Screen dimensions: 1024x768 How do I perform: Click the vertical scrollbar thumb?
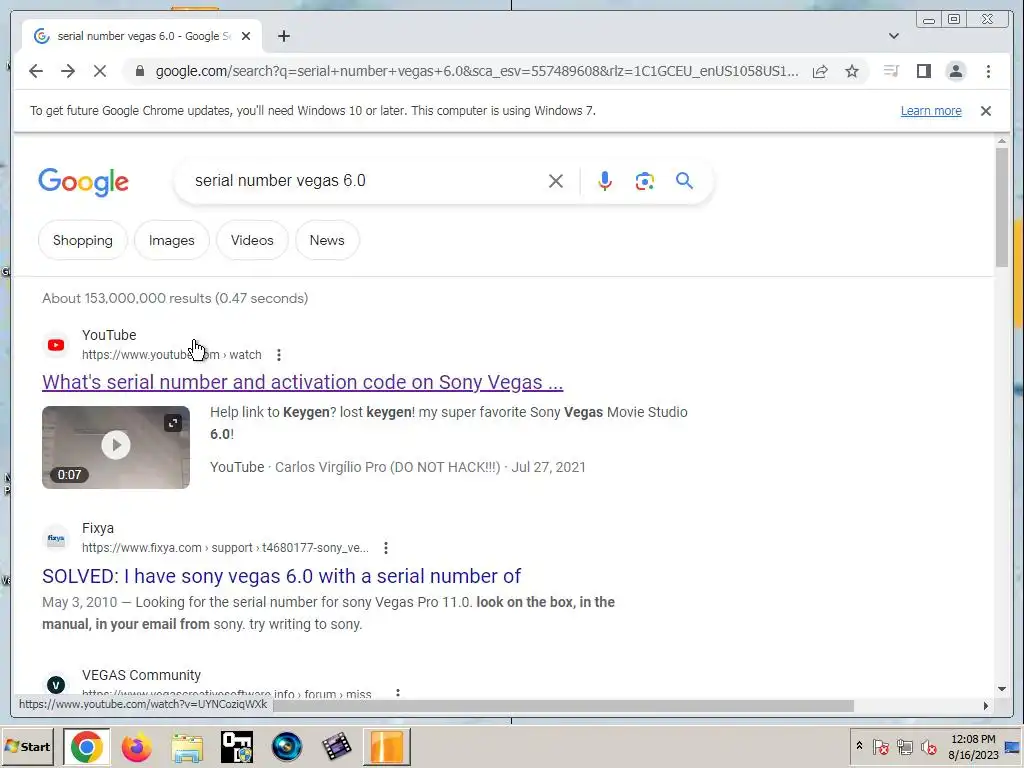pos(1002,207)
